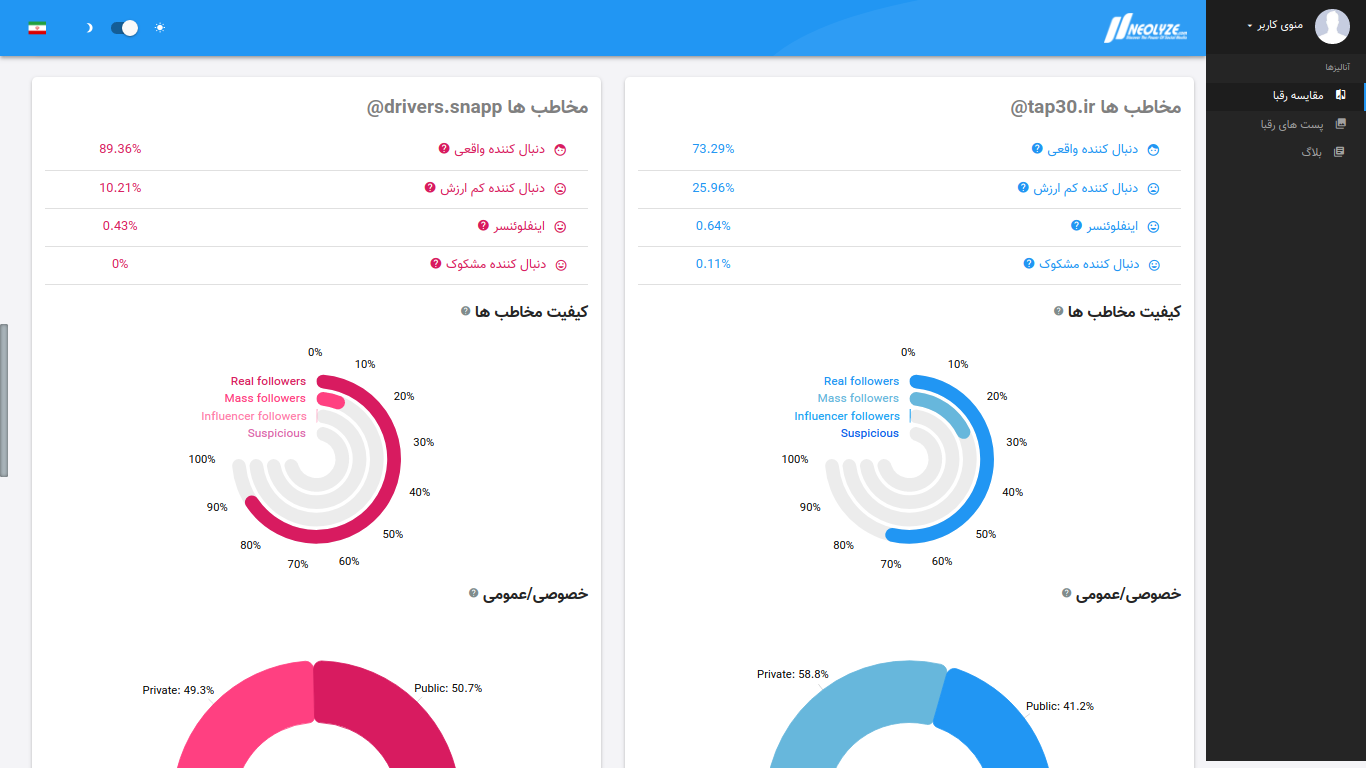Click the 'Public: 50.7%' chart label
This screenshot has width=1366, height=768.
[448, 688]
